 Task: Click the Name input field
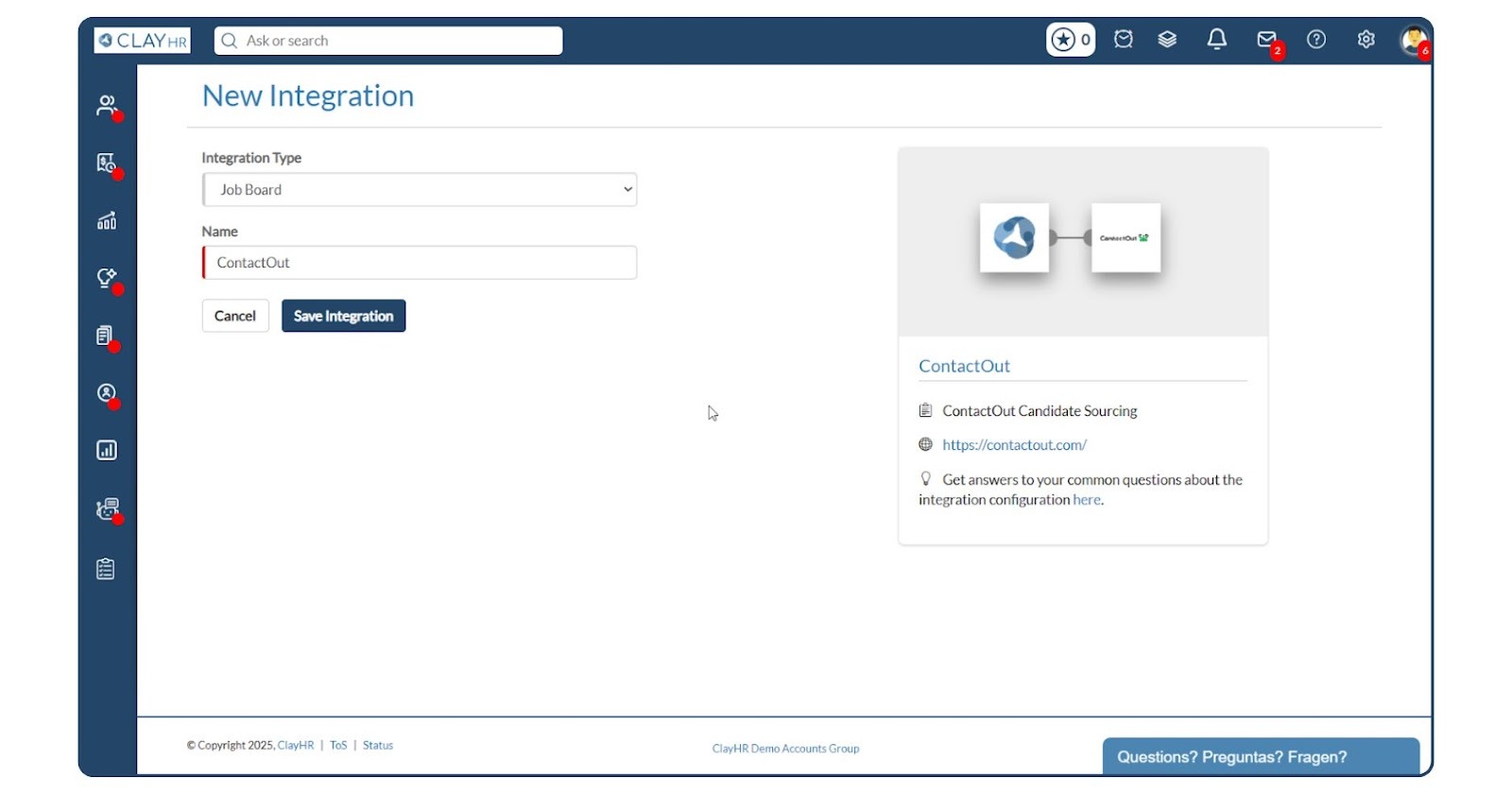(x=420, y=263)
